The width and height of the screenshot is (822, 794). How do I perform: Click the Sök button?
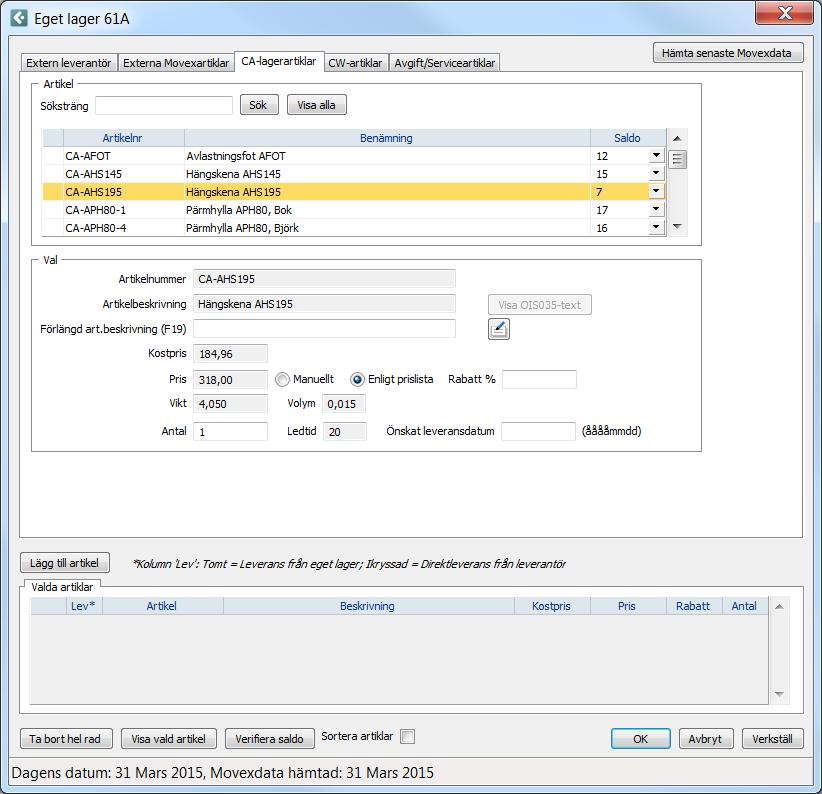tap(259, 105)
